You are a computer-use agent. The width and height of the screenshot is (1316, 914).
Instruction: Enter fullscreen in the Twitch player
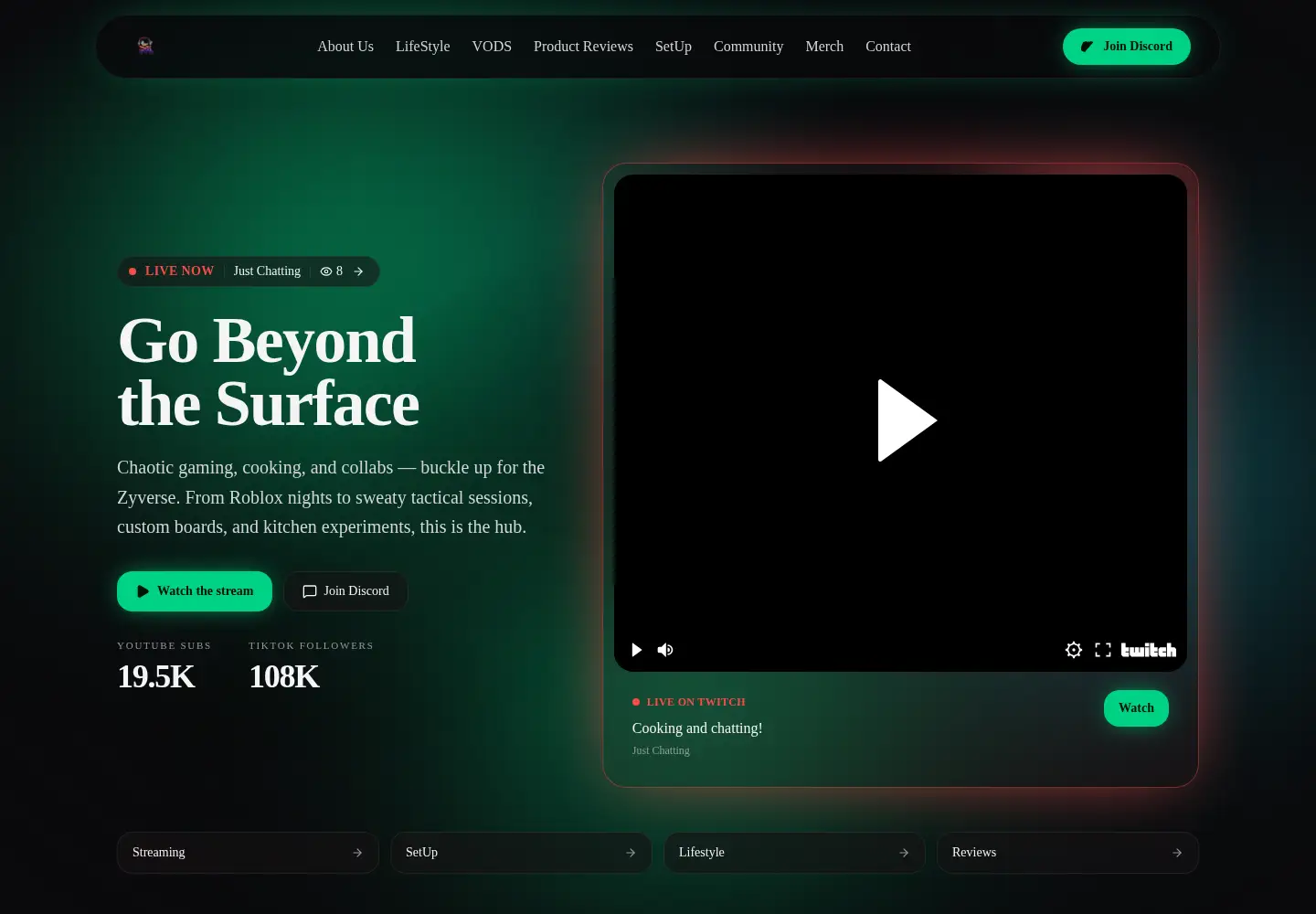click(1103, 650)
